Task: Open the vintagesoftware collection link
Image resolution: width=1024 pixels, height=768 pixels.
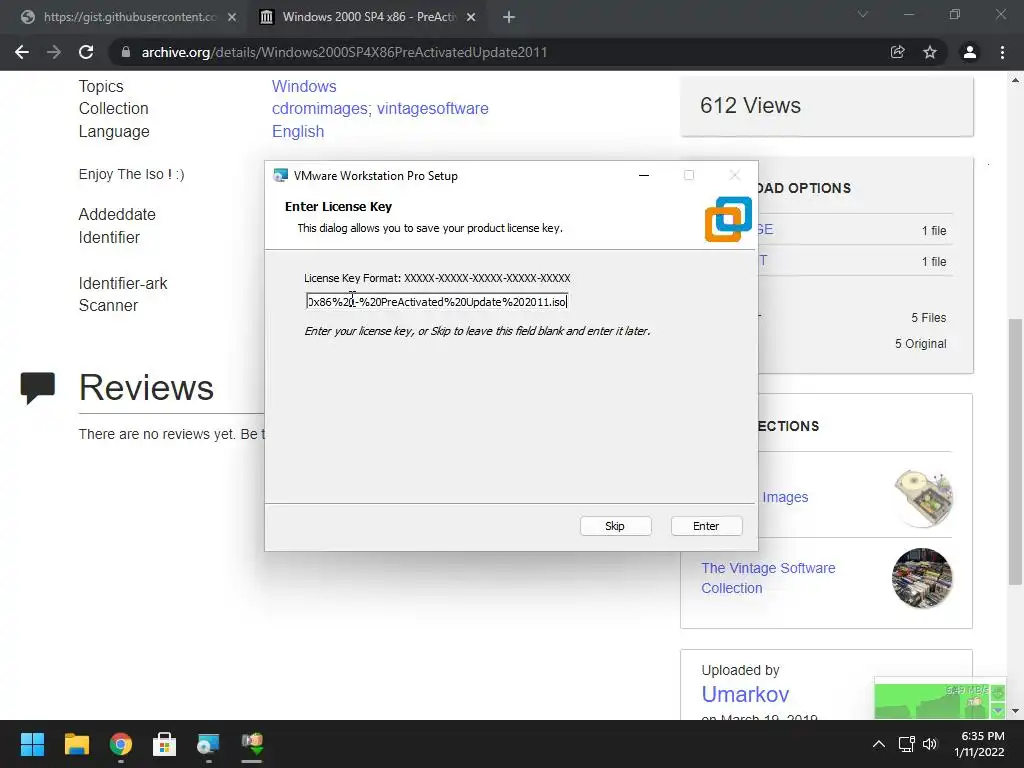Action: 432,108
